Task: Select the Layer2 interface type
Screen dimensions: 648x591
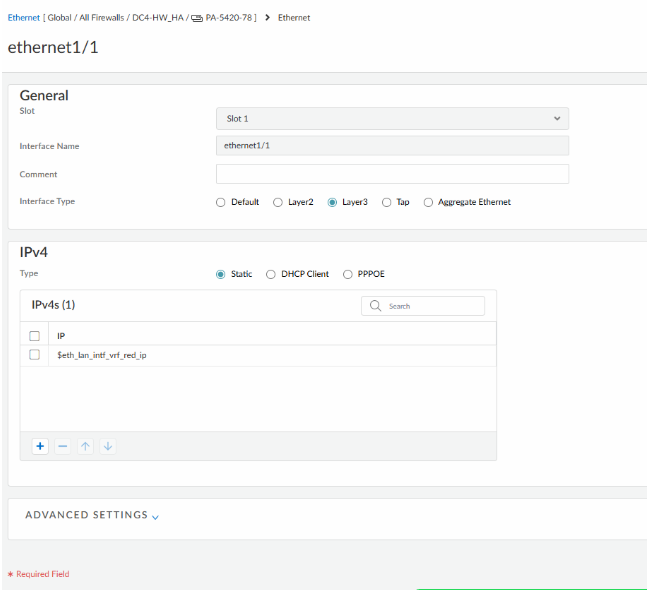Action: pyautogui.click(x=278, y=202)
